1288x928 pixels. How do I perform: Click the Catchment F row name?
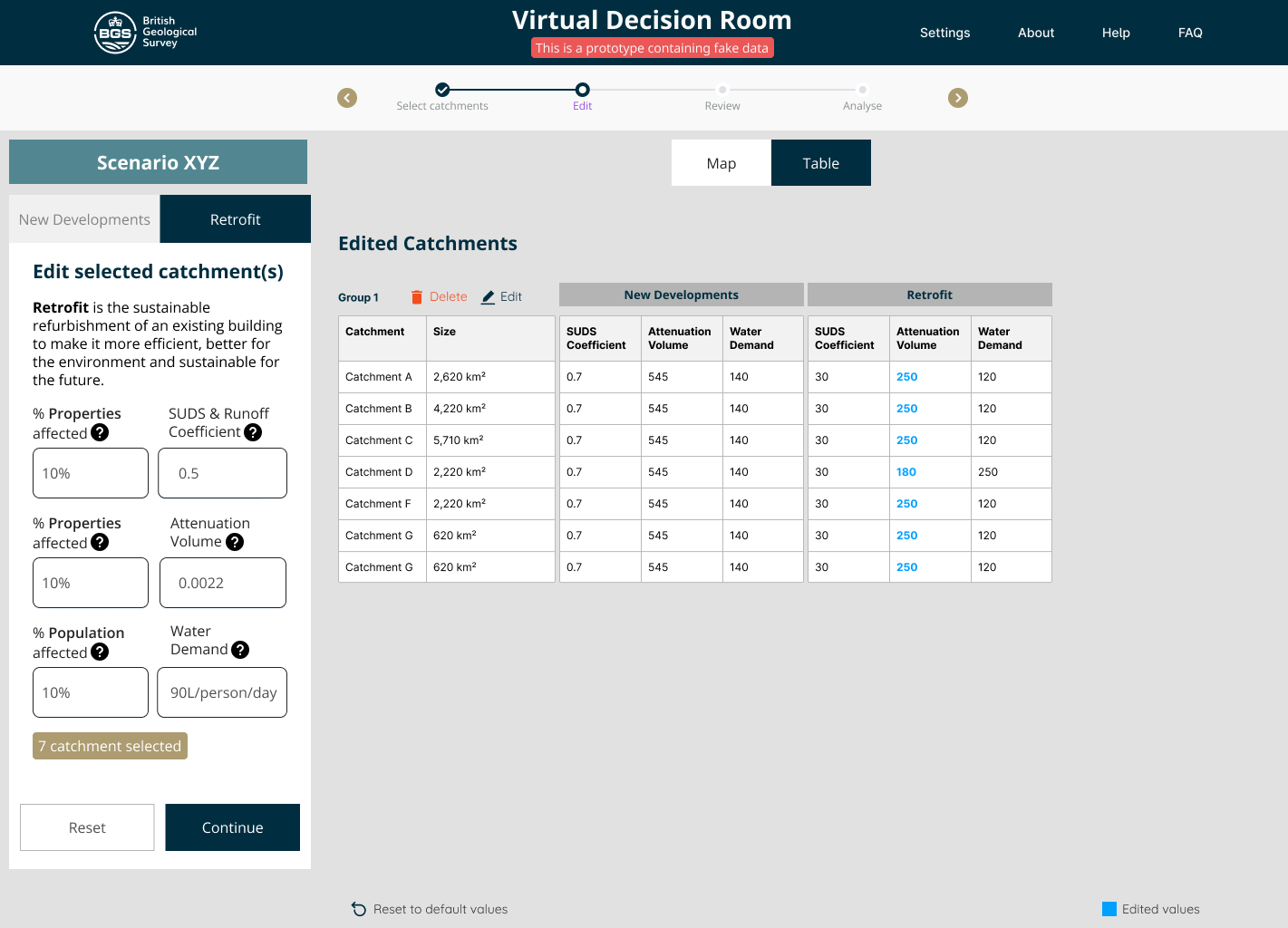coord(378,504)
